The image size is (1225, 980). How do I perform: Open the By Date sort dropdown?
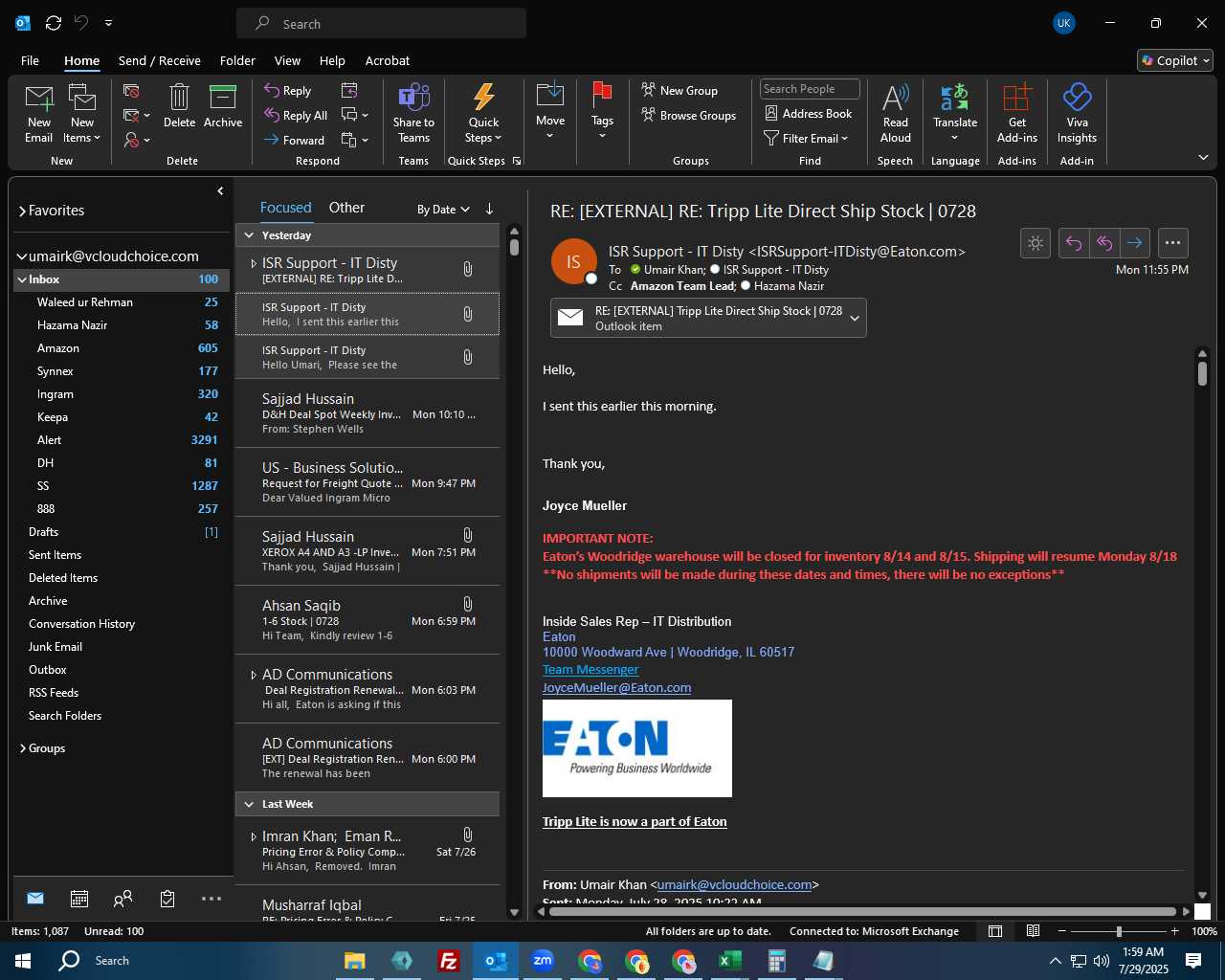(443, 210)
